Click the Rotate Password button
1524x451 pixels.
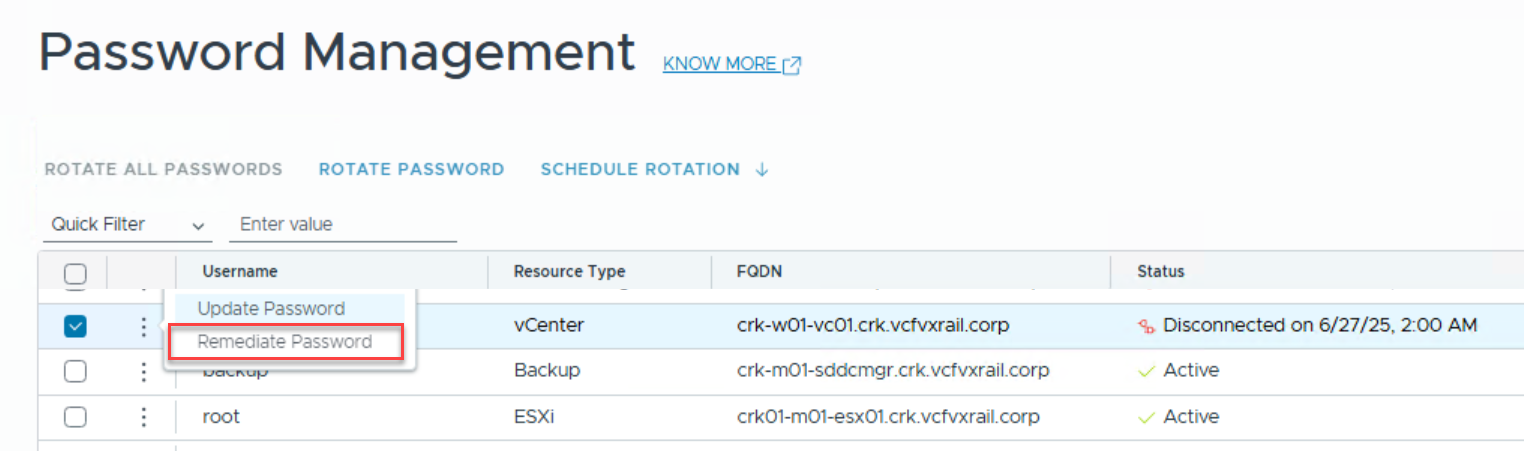(x=411, y=170)
